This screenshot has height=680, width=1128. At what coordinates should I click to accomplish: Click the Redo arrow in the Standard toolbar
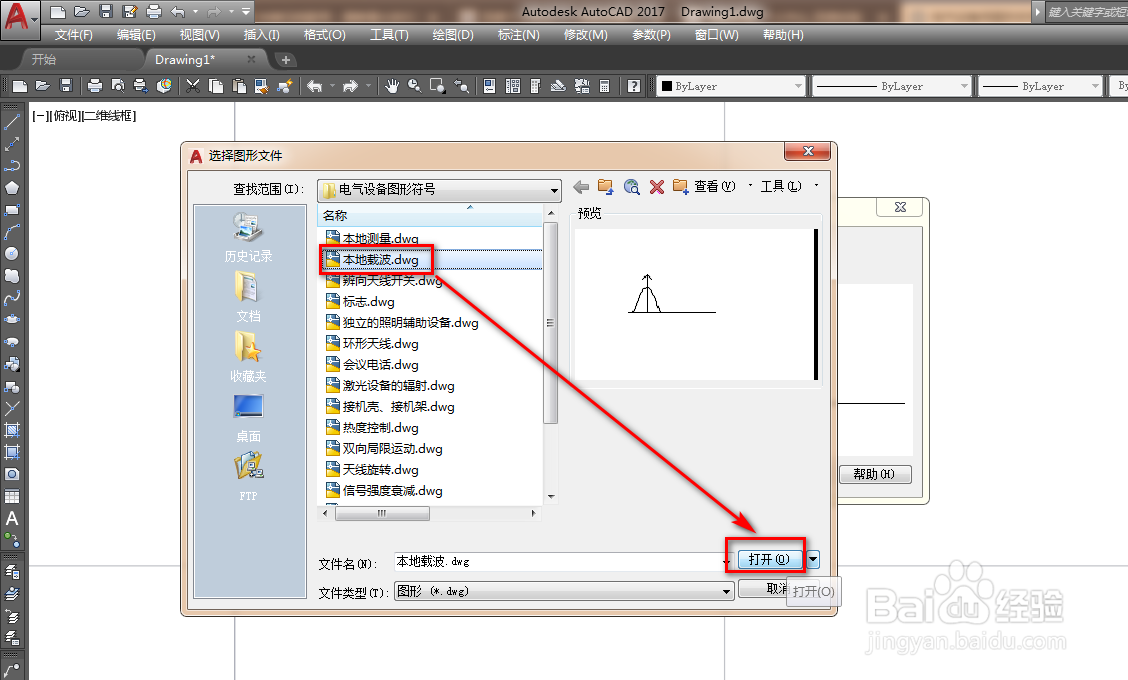tap(350, 86)
